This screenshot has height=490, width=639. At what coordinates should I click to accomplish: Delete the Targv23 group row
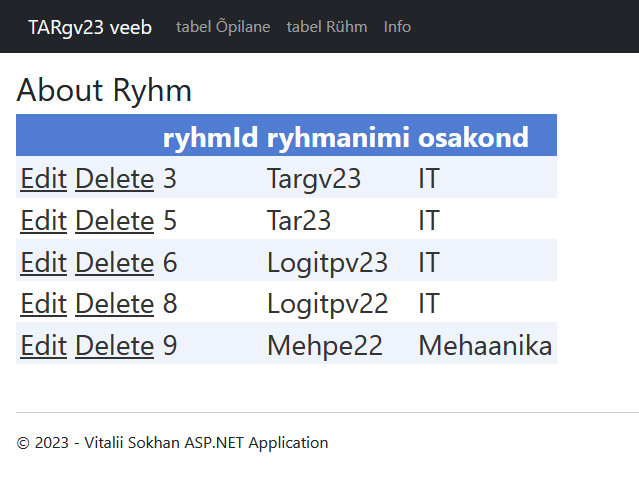115,179
